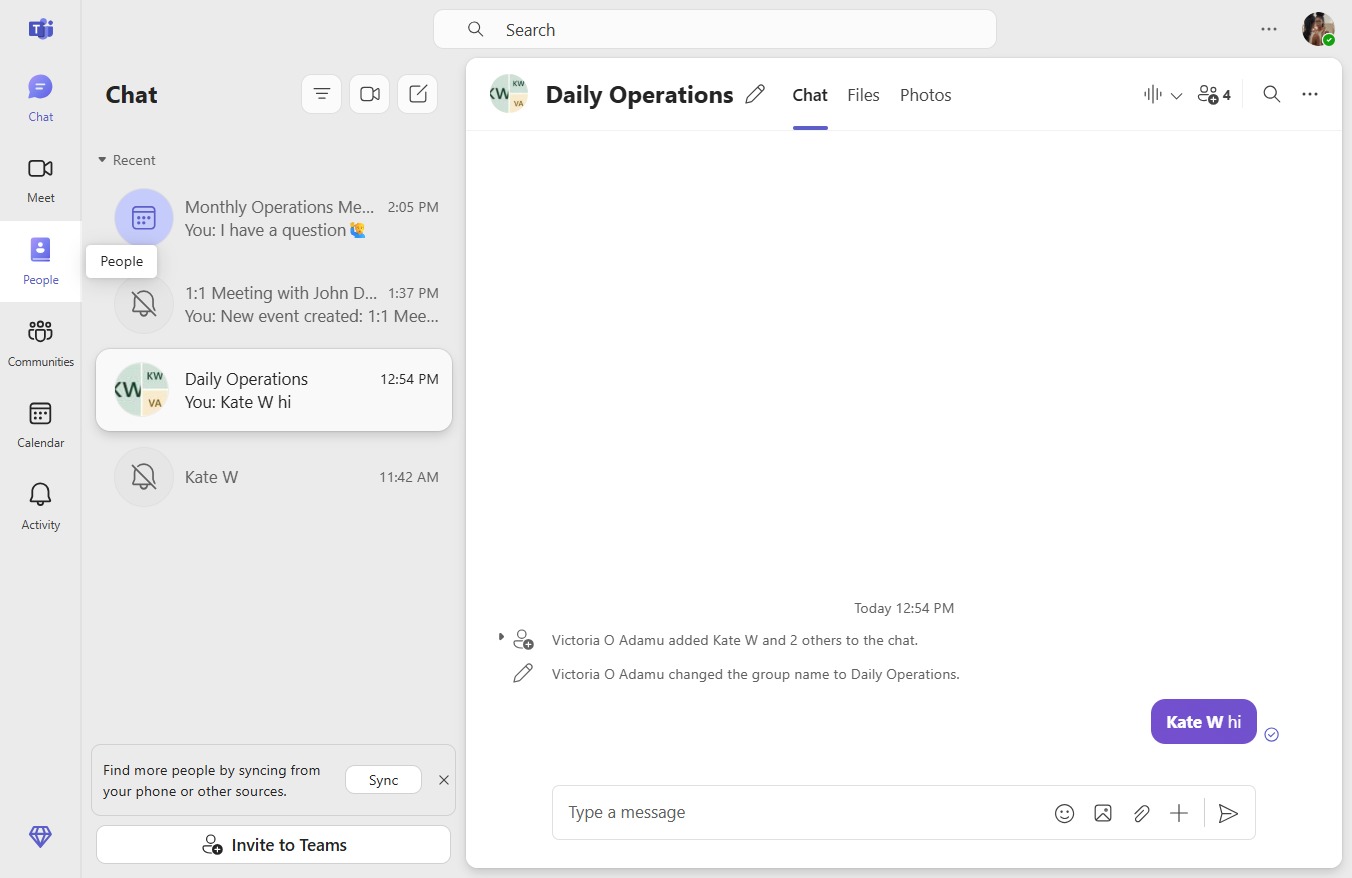The width and height of the screenshot is (1352, 878).
Task: Open the Kate W chat
Action: pyautogui.click(x=274, y=477)
